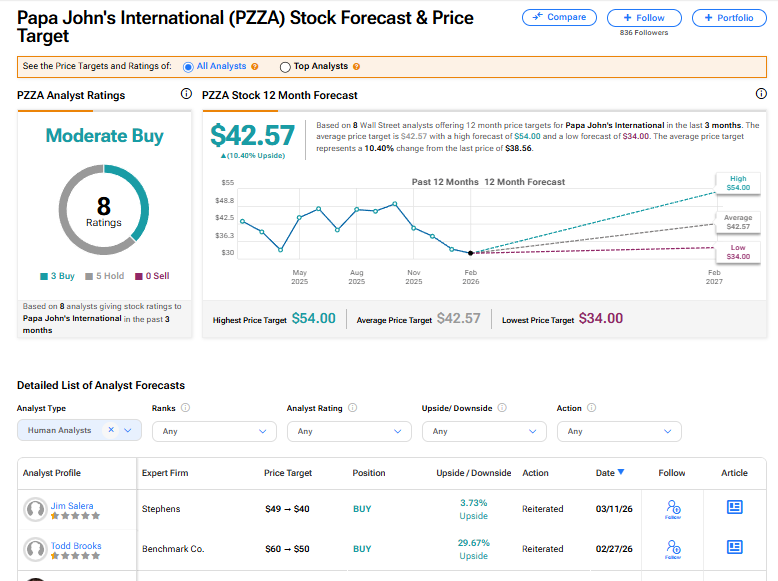Screen dimensions: 778x581
Task: Sort by Price Target column header
Action: pyautogui.click(x=288, y=473)
